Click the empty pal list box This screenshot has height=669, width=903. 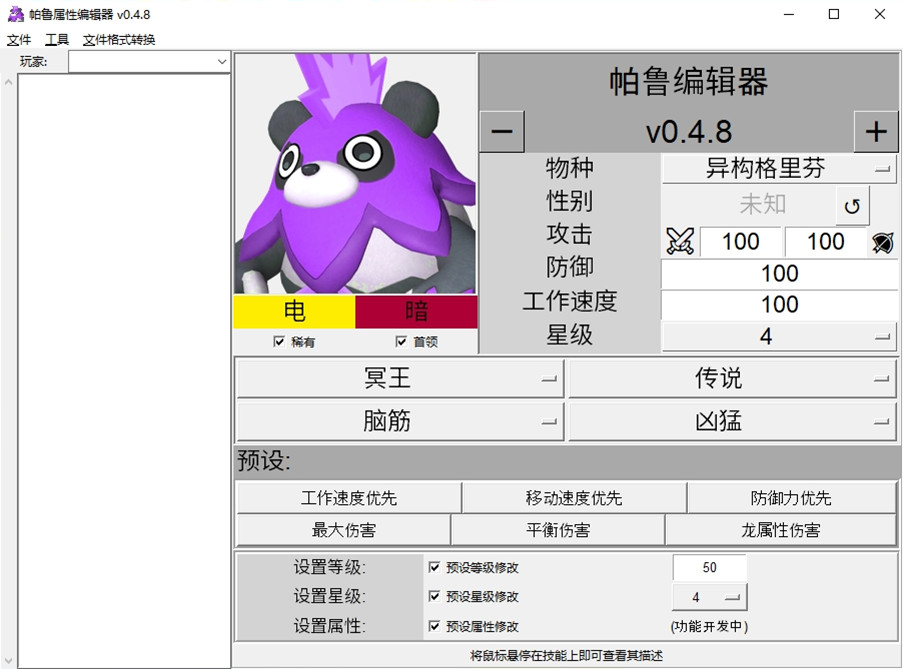coord(124,371)
